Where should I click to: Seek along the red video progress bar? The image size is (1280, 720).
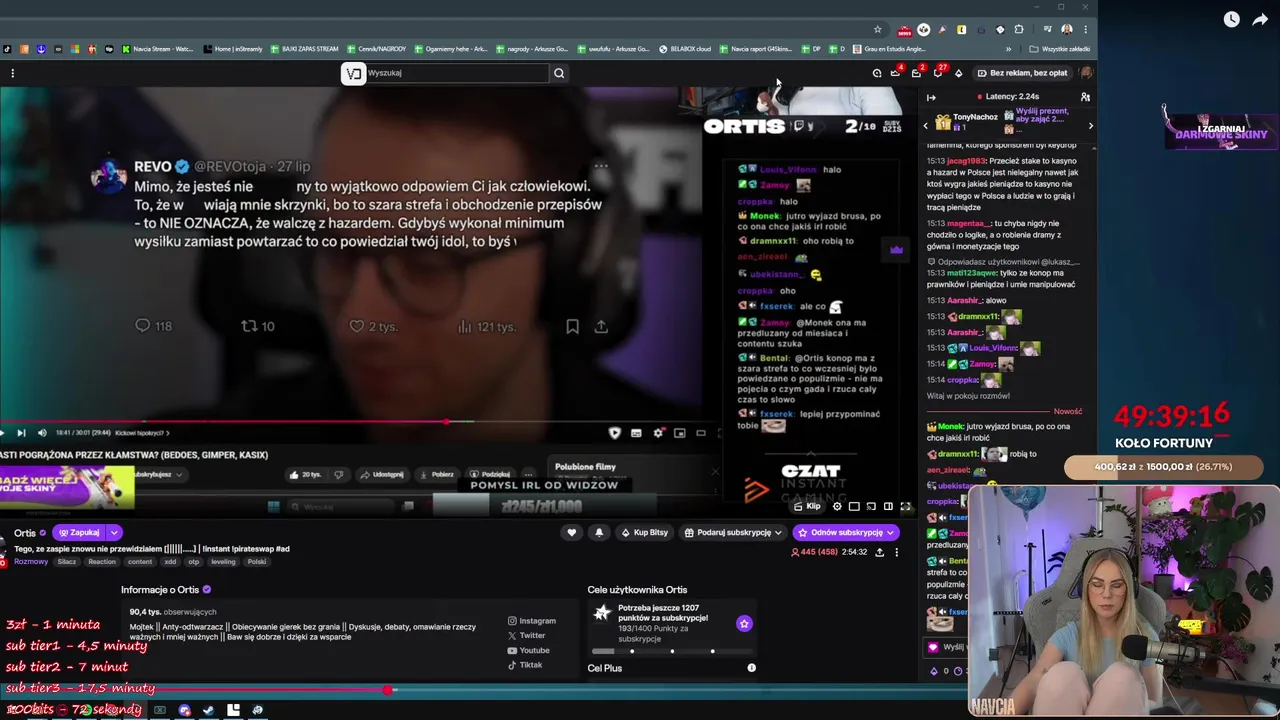pyautogui.click(x=360, y=421)
